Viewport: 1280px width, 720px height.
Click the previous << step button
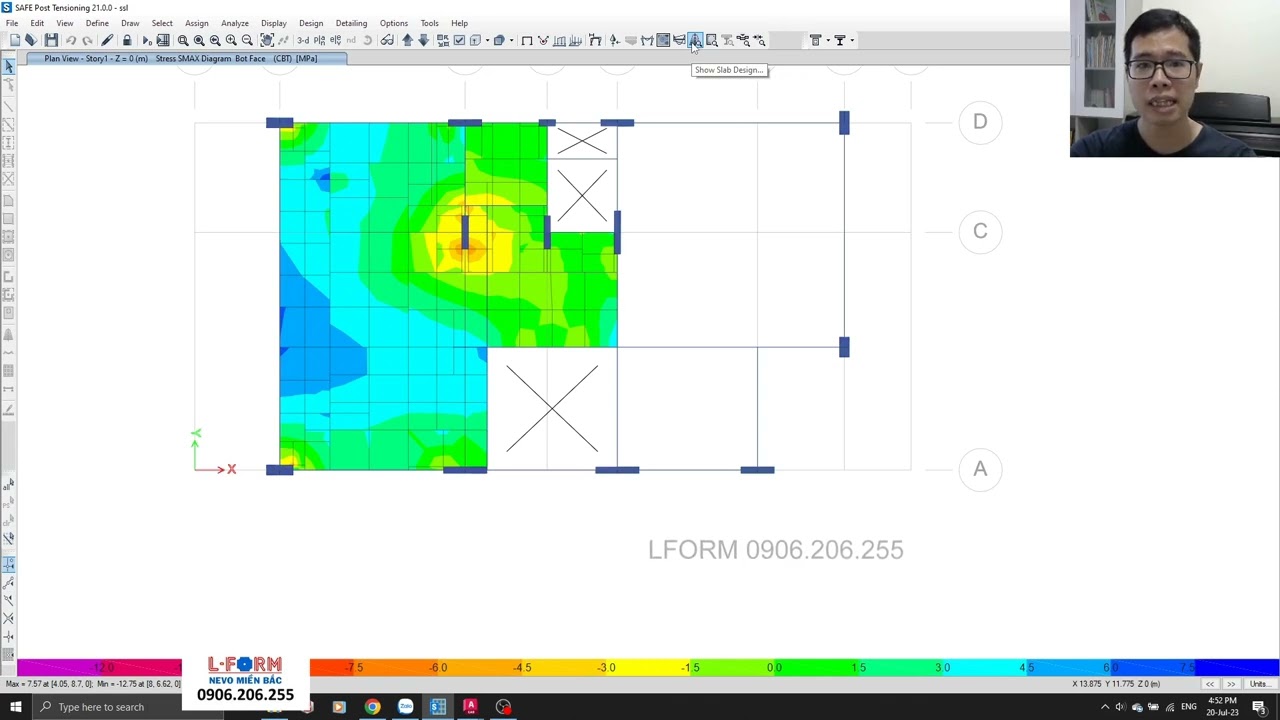pyautogui.click(x=1210, y=684)
